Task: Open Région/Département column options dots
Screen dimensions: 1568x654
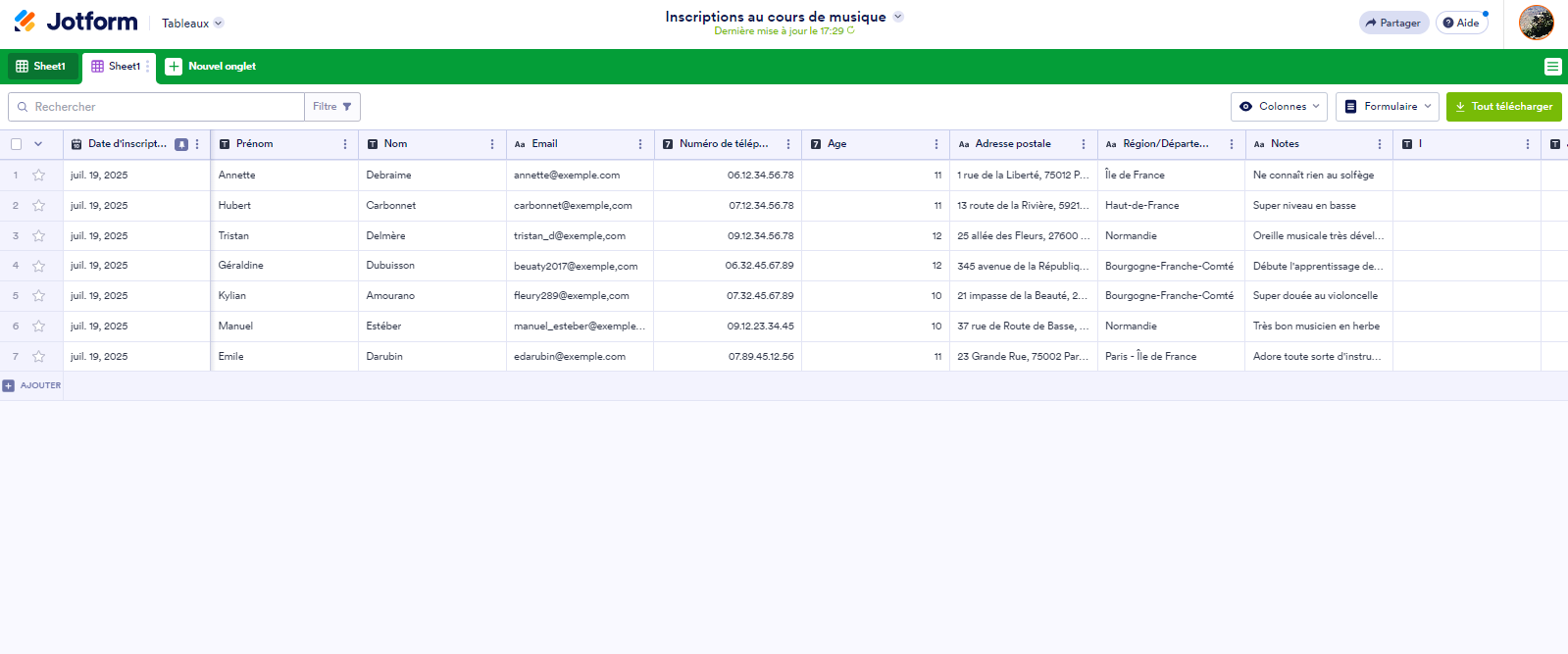Action: tap(1232, 144)
